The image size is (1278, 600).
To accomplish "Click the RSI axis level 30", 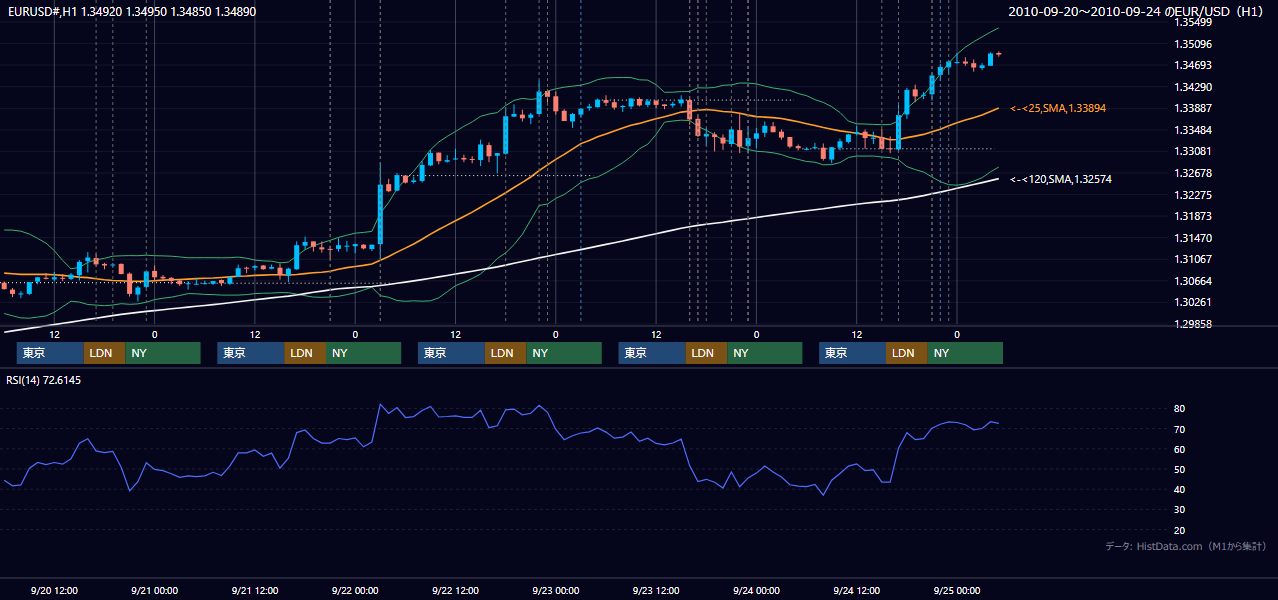I will 1180,510.
